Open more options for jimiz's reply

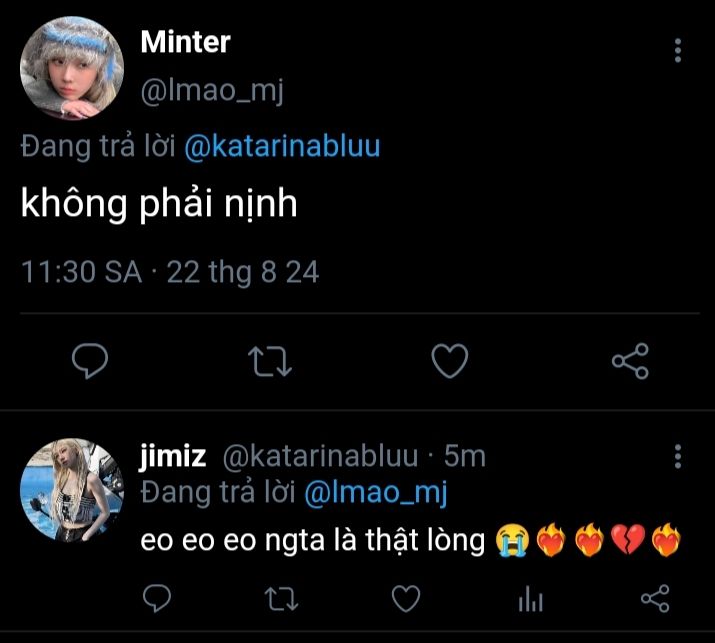tap(678, 456)
